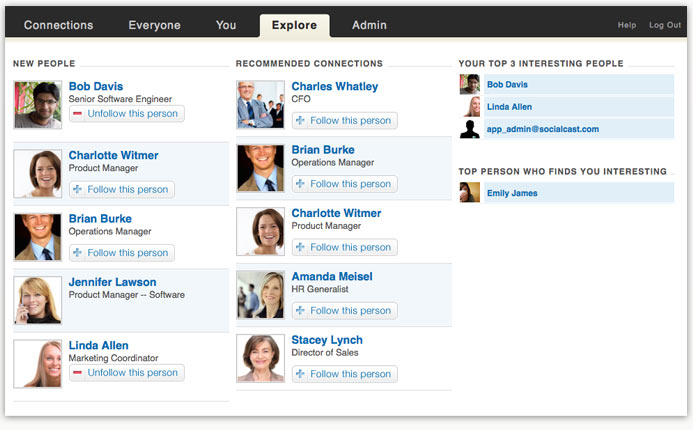693x430 pixels.
Task: Switch to the Connections tab
Action: pyautogui.click(x=58, y=25)
